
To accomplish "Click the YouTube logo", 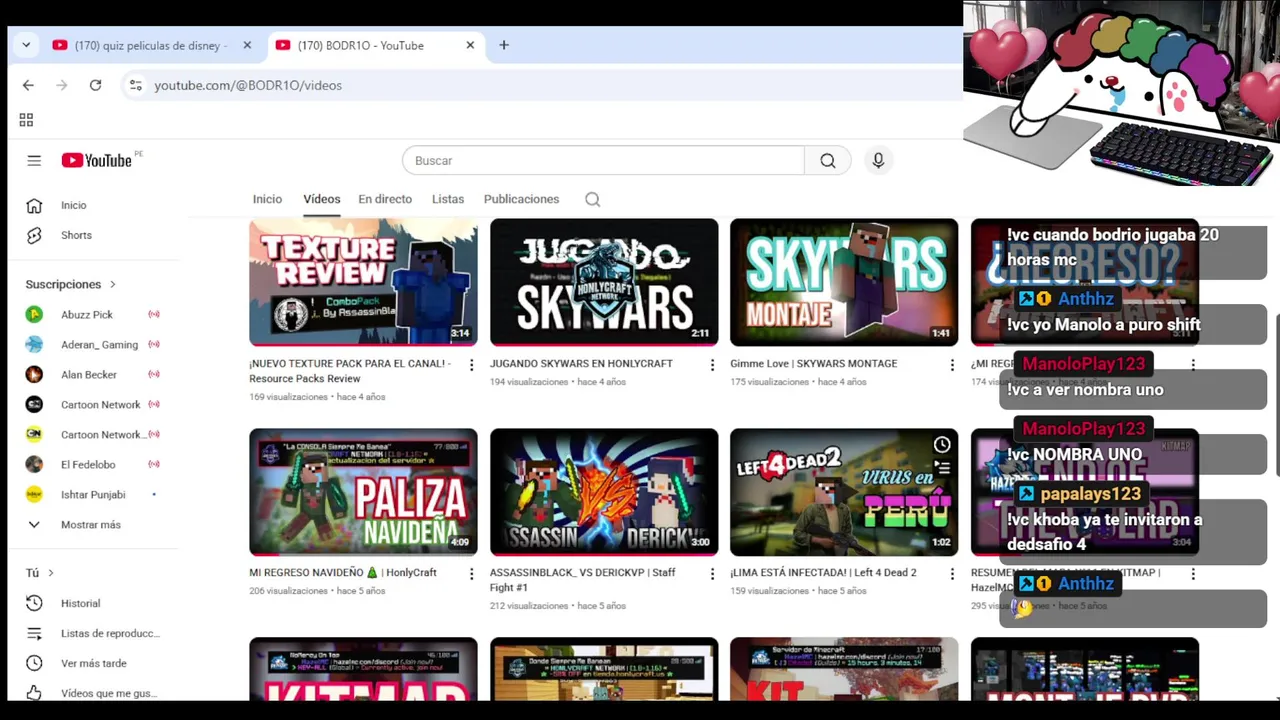I will coord(97,160).
